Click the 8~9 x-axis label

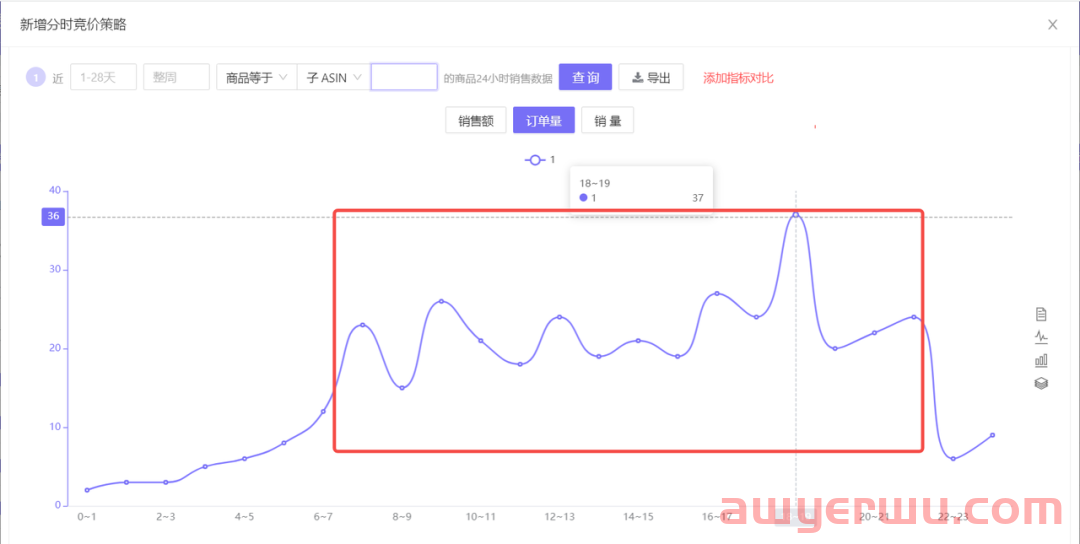pos(402,516)
